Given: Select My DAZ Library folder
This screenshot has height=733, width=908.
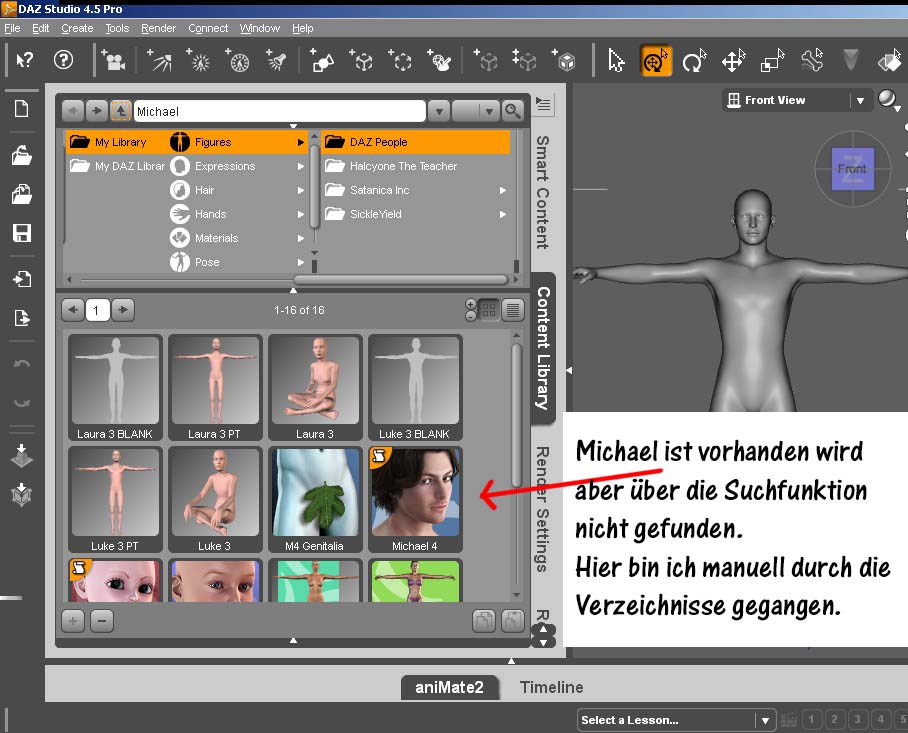Looking at the screenshot, I should pos(118,166).
